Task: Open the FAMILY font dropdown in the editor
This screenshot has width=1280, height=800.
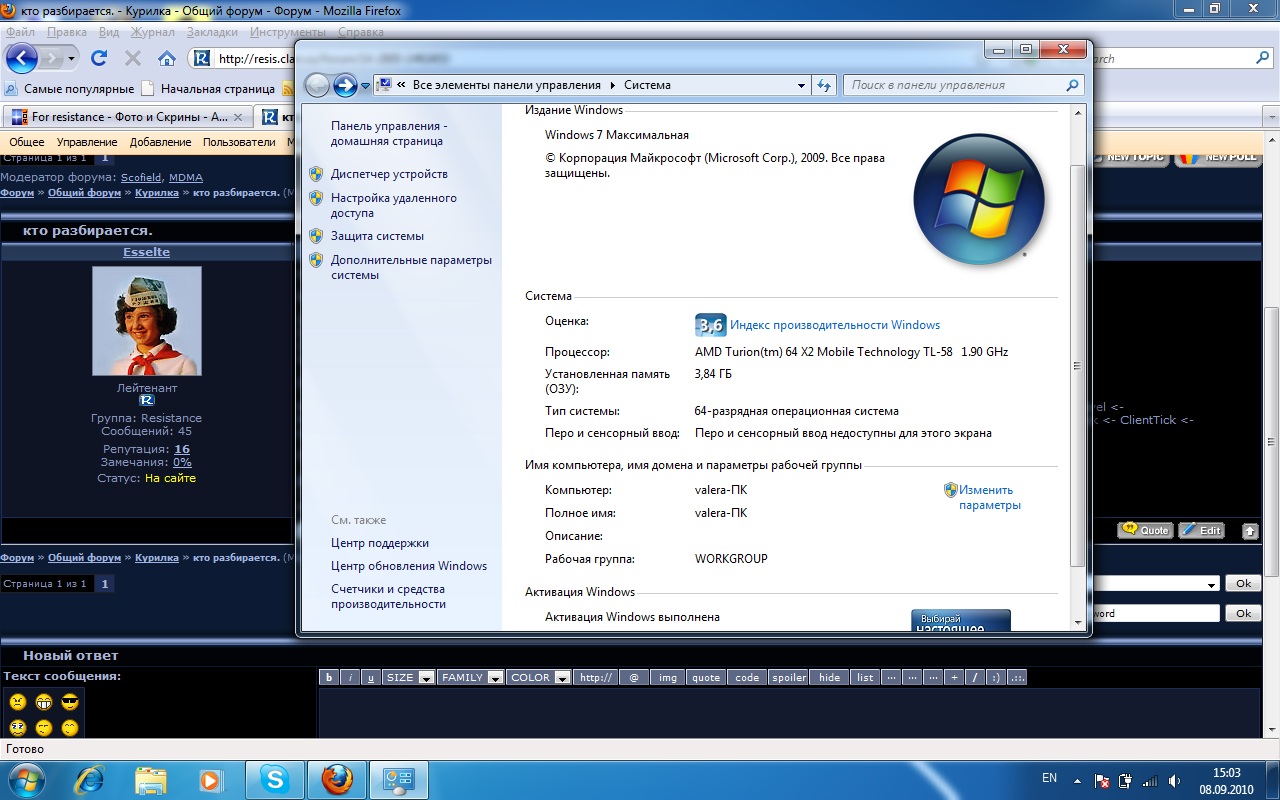Action: point(471,677)
